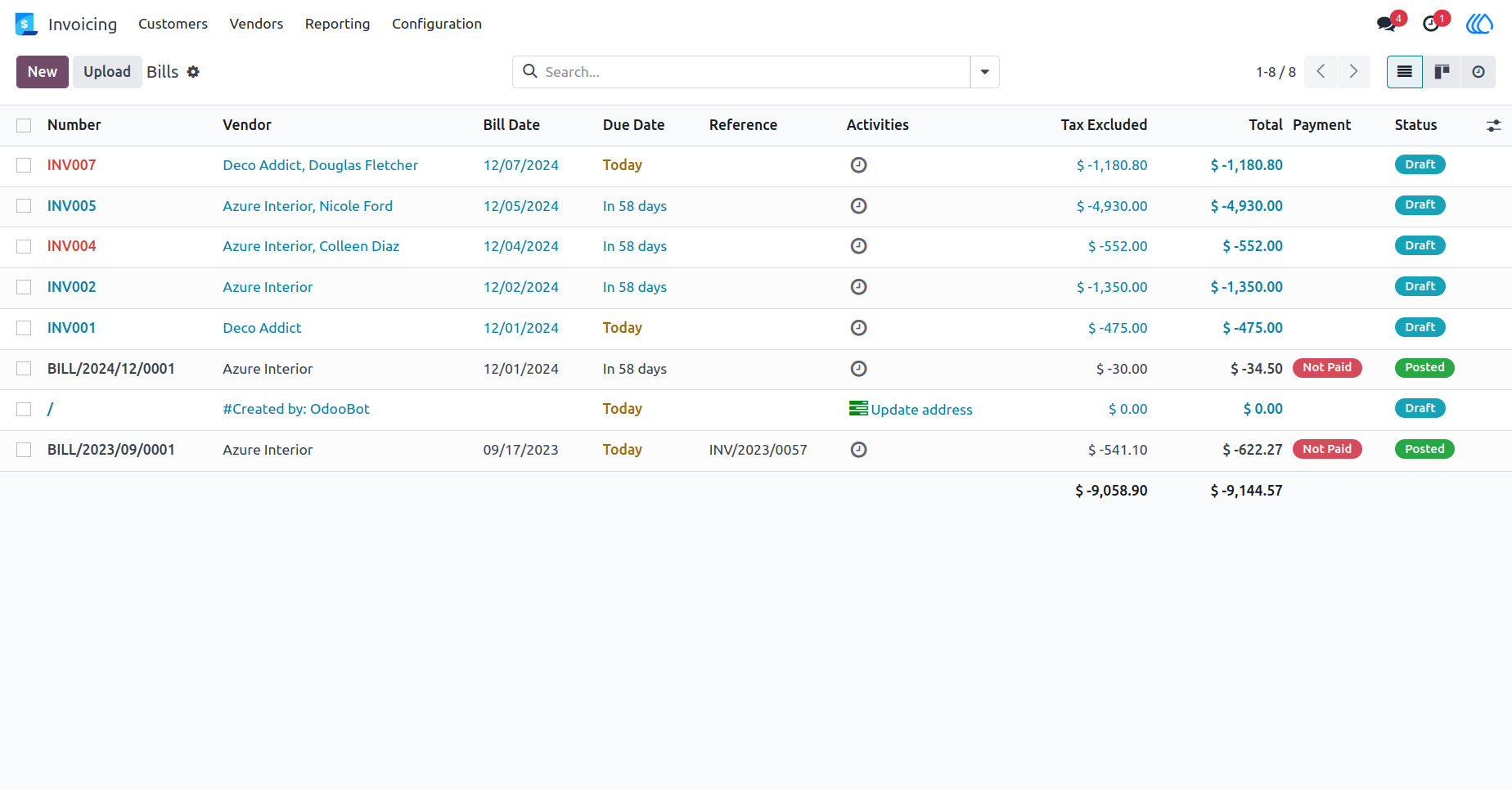Viewport: 1512px width, 790px height.
Task: Click the Upload button
Action: pyautogui.click(x=107, y=72)
